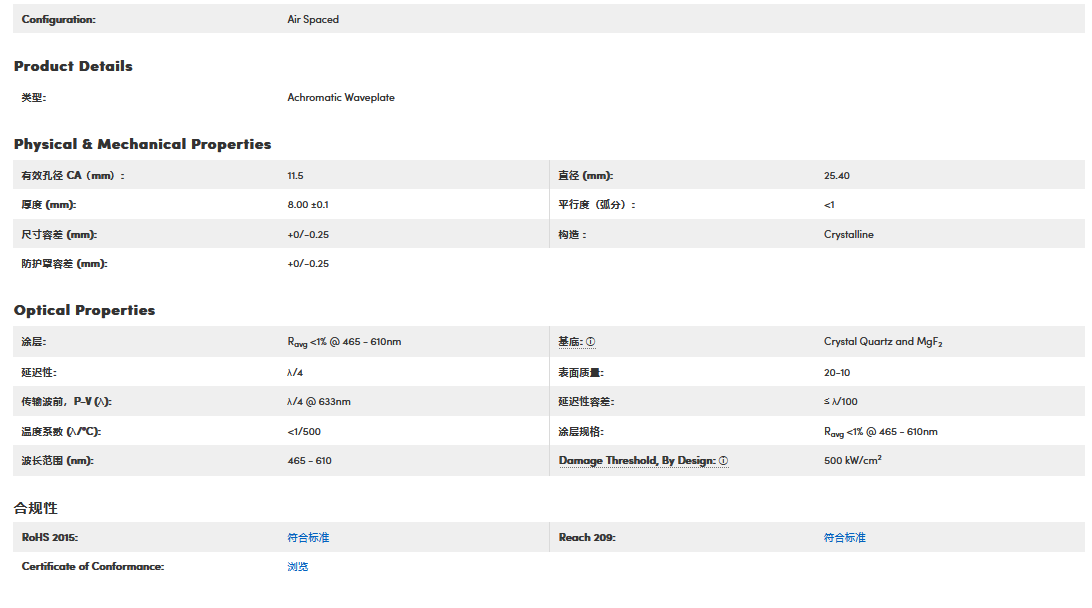Click the 基底 label with dotted underline
The height and width of the screenshot is (608, 1092).
point(570,342)
